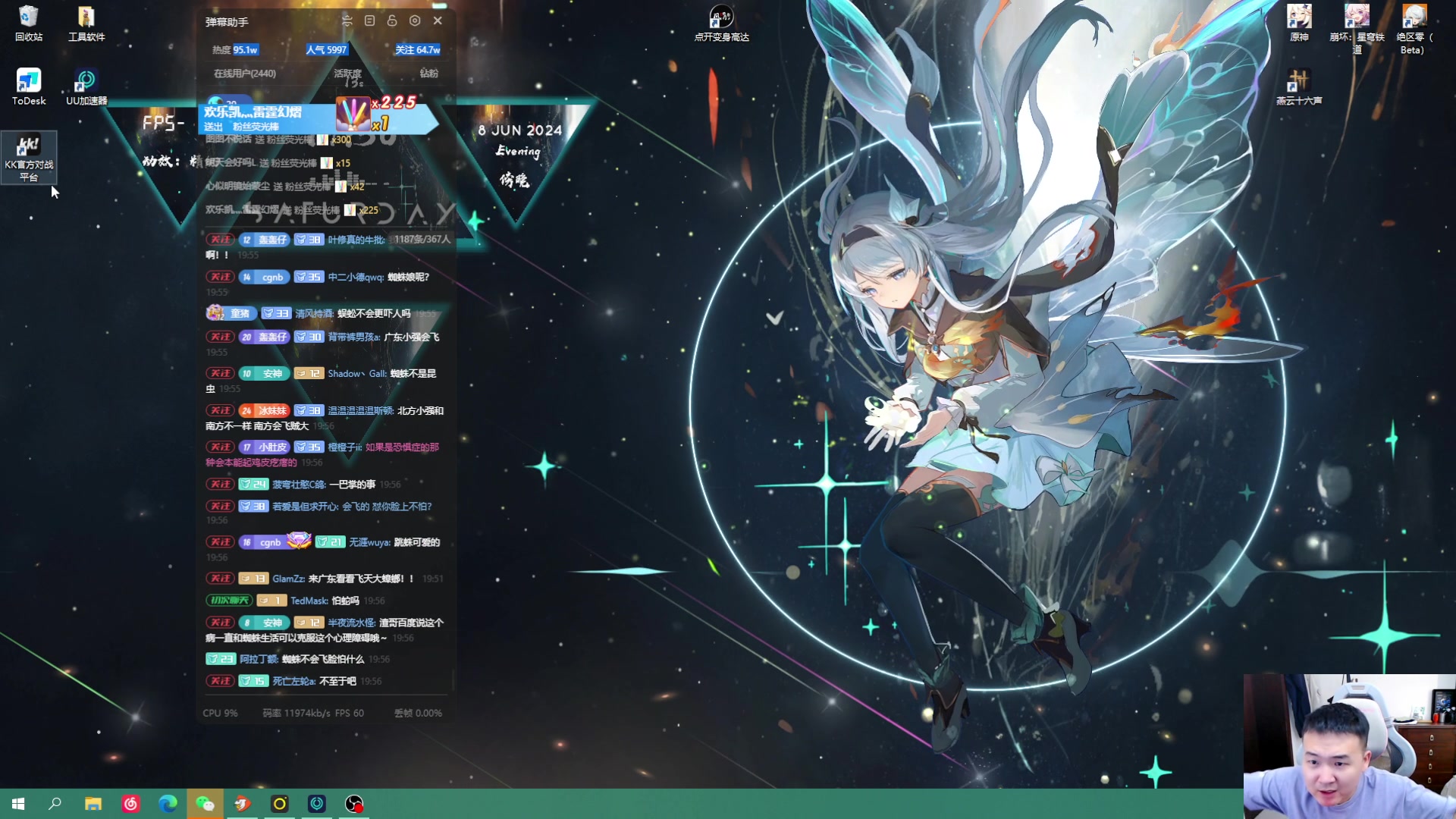Click the 欢乐凯 gift banner x225
Image resolution: width=1456 pixels, height=819 pixels.
[x=317, y=117]
